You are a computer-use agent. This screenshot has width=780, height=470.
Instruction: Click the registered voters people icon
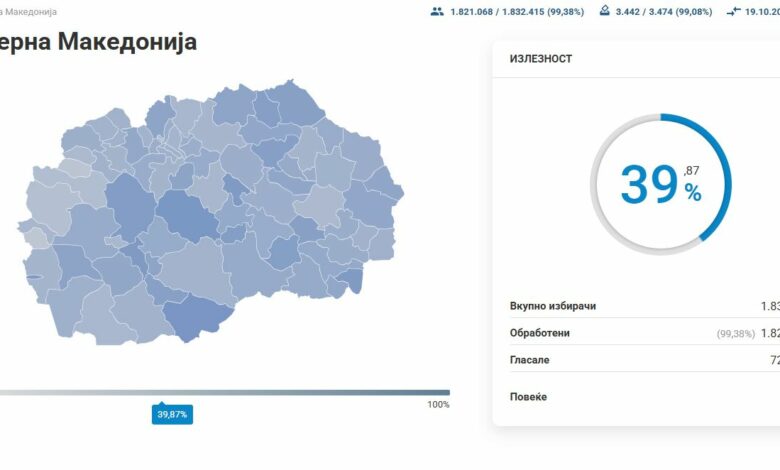pyautogui.click(x=436, y=11)
